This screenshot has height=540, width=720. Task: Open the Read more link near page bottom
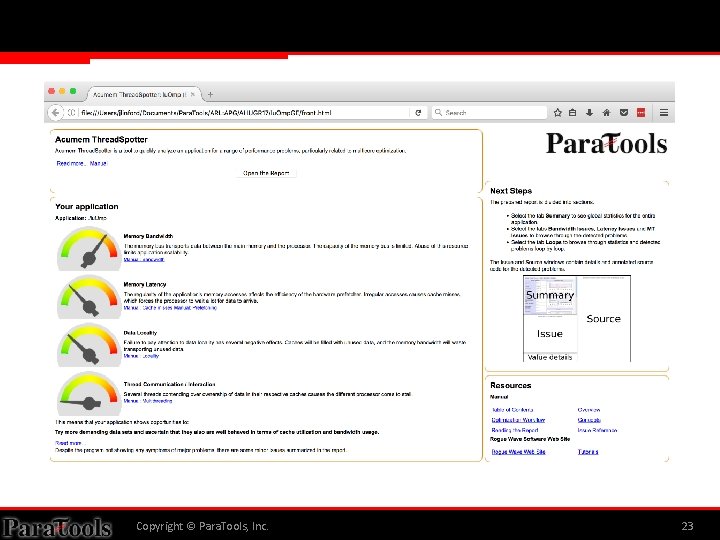coord(69,443)
